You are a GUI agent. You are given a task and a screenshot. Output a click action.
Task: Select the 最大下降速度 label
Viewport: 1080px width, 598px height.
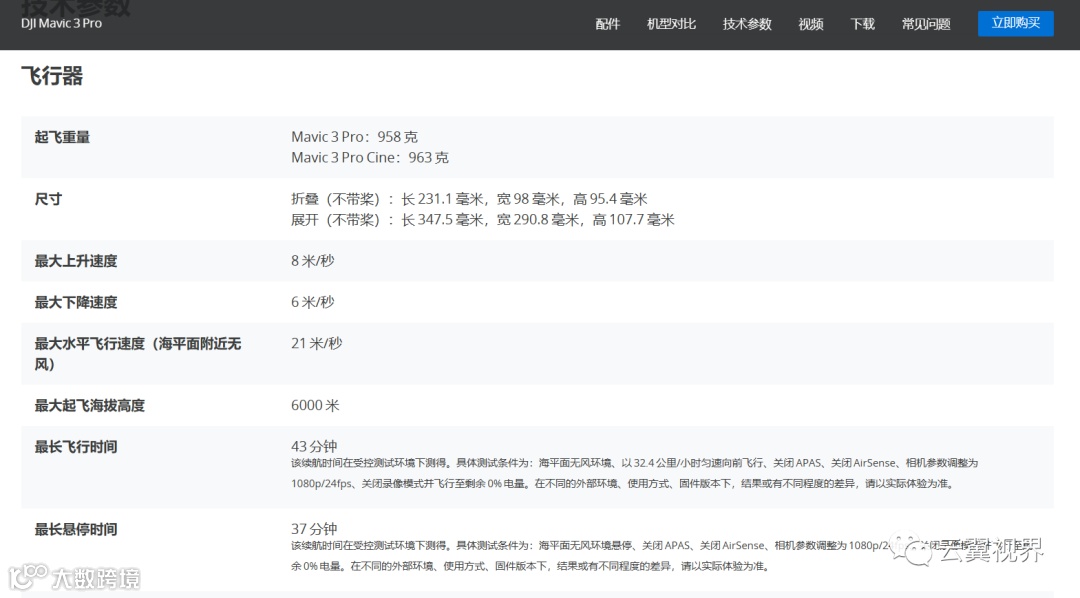click(76, 302)
